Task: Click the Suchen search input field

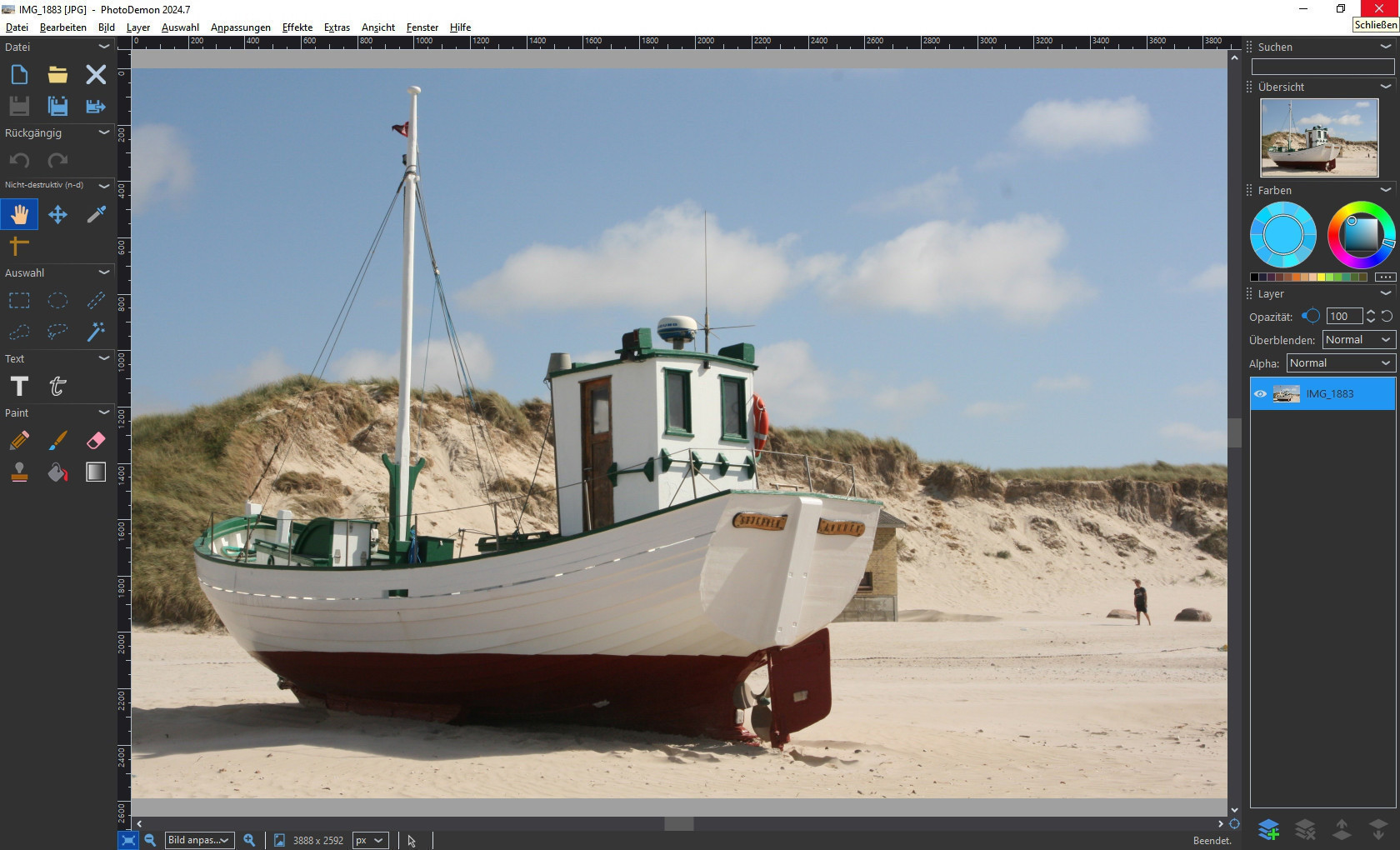Action: click(x=1322, y=67)
